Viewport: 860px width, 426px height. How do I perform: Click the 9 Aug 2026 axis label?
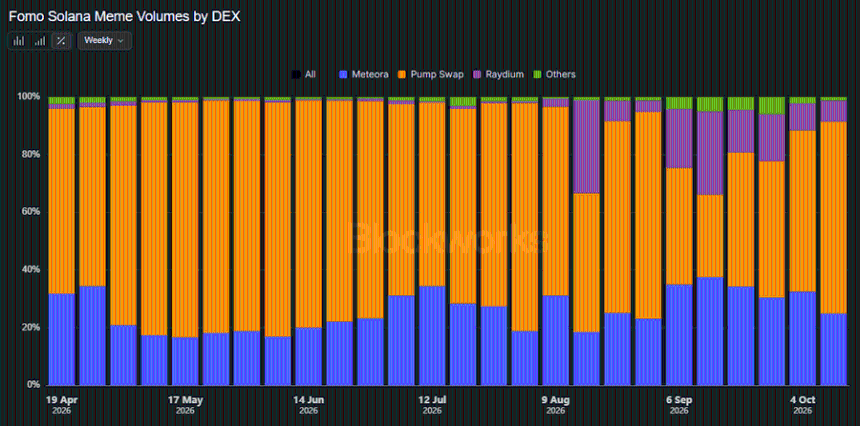(x=556, y=405)
